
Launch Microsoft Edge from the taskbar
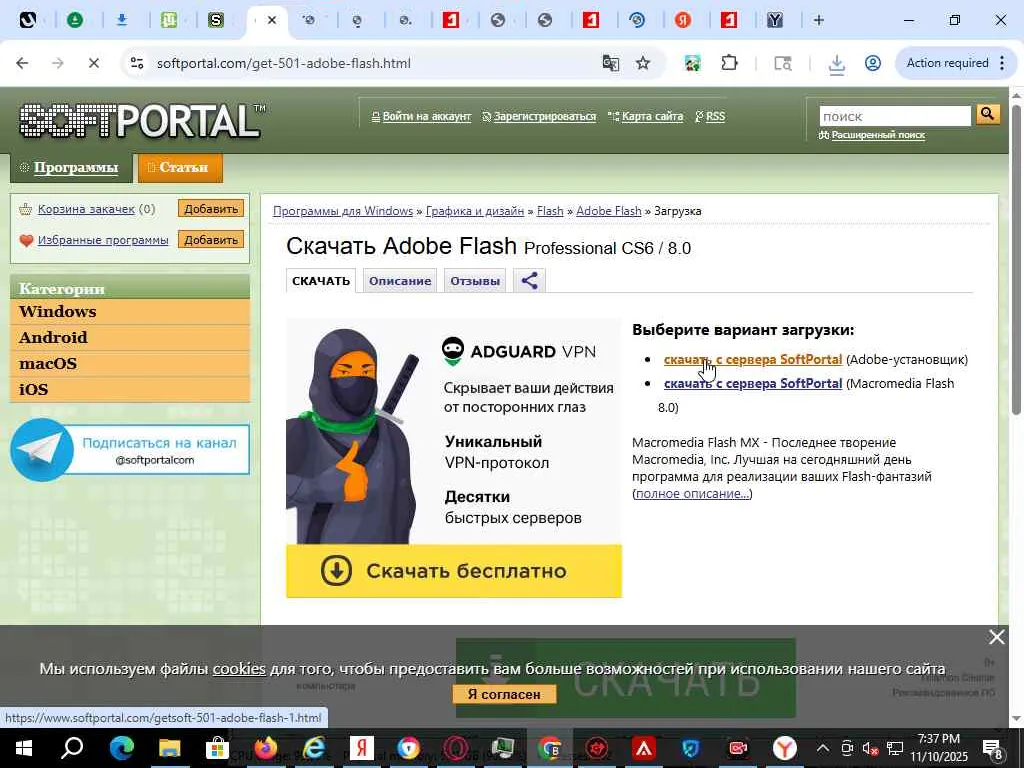tap(121, 748)
